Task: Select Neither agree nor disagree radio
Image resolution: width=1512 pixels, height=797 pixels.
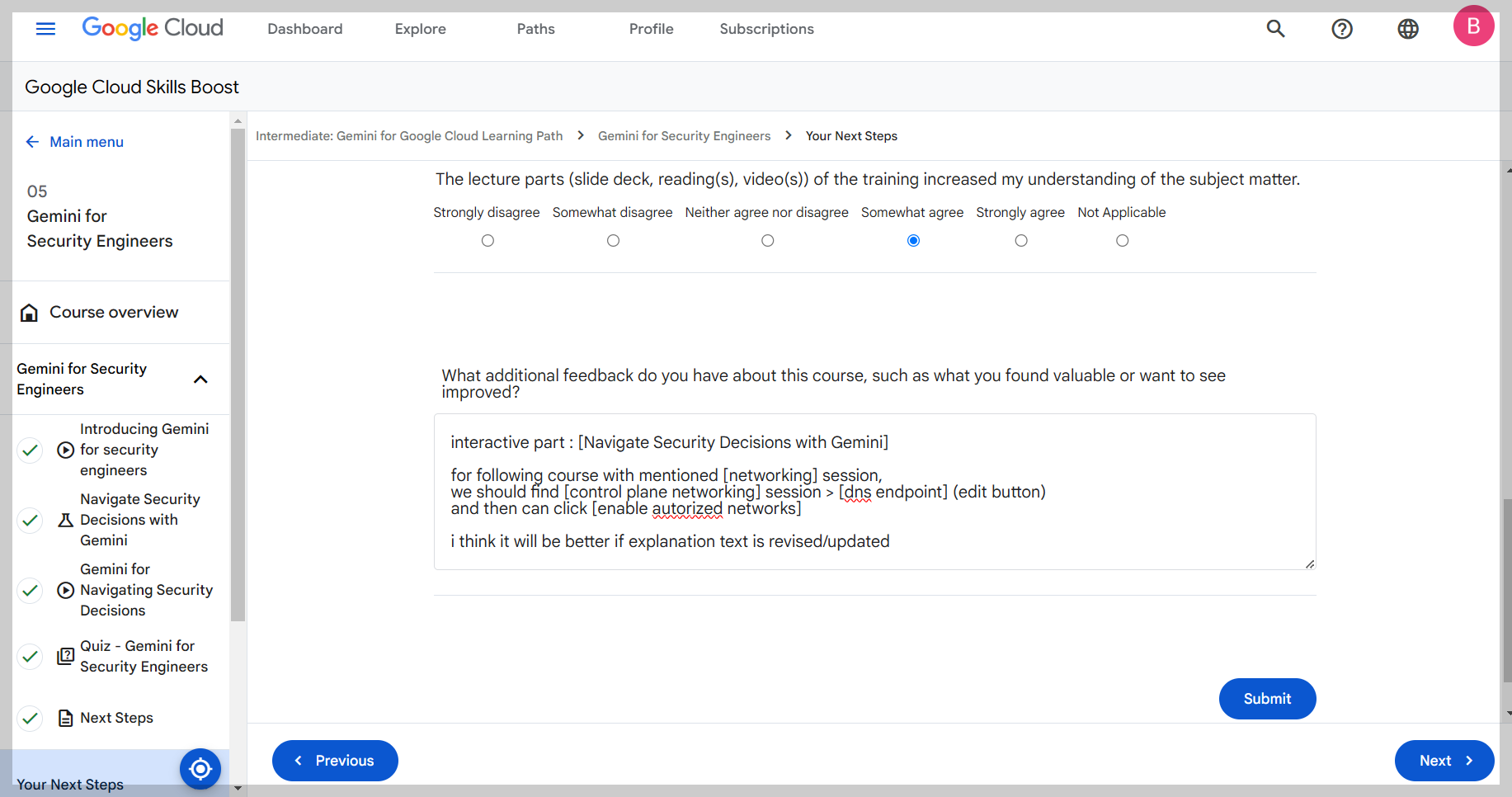Action: point(768,241)
